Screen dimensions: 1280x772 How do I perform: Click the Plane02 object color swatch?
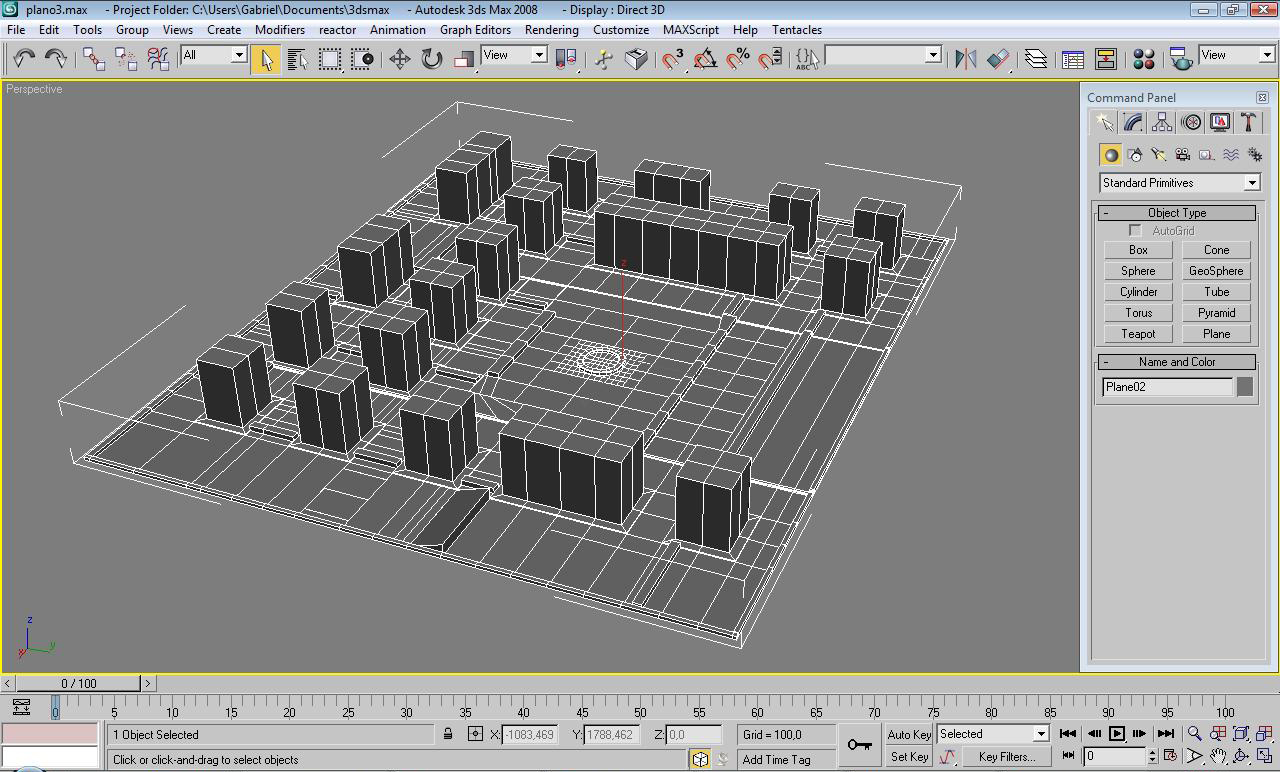click(1245, 387)
